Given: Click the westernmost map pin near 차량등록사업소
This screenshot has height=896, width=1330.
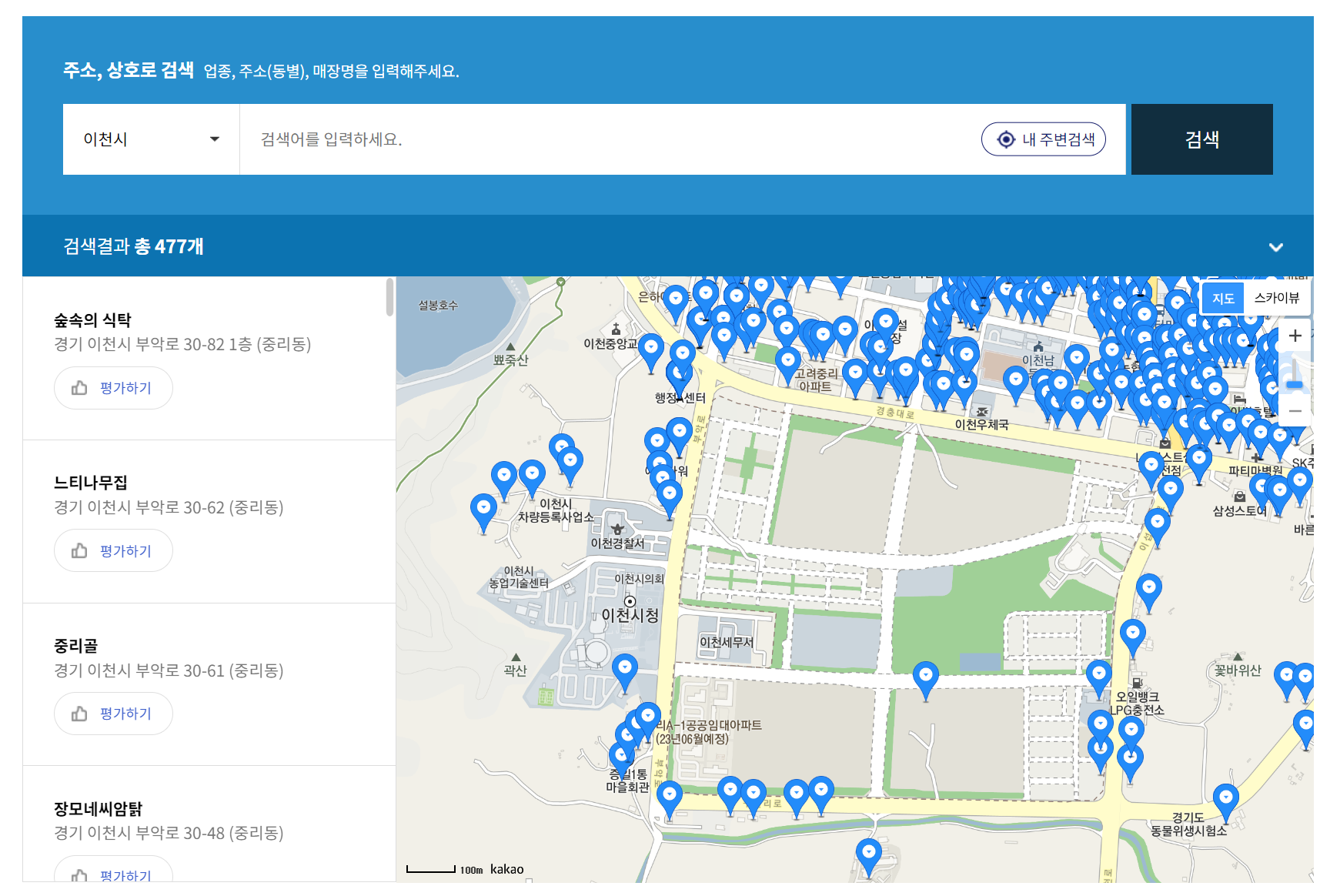Looking at the screenshot, I should [x=483, y=512].
